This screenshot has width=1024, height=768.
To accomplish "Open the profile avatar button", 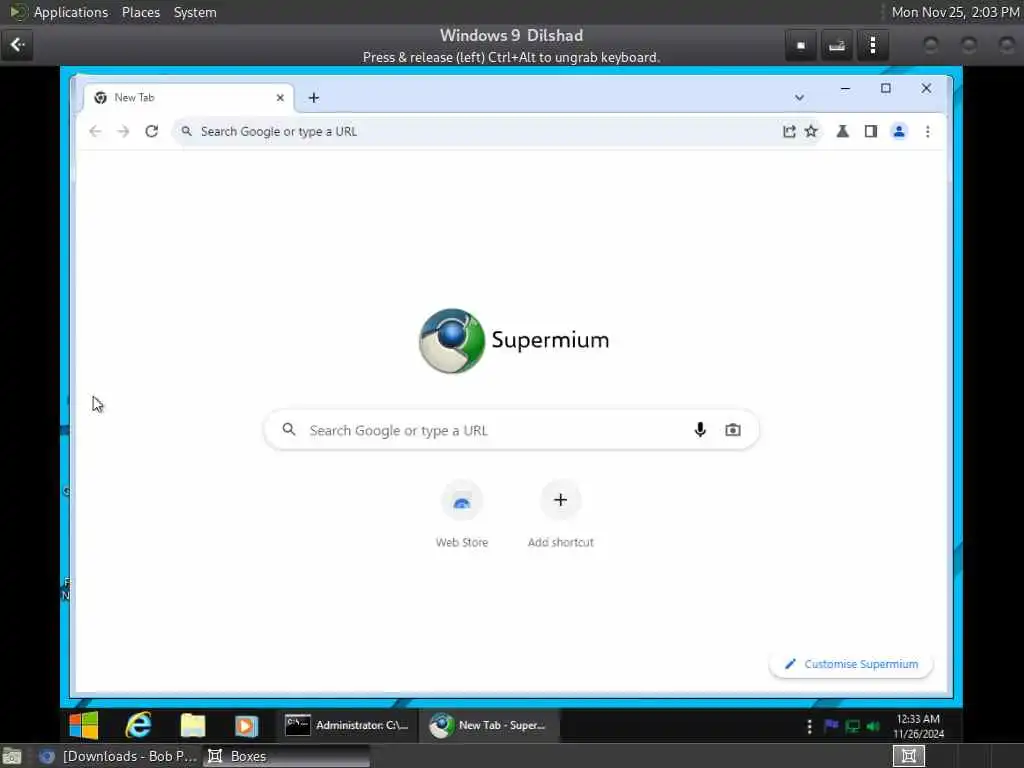I will [899, 131].
